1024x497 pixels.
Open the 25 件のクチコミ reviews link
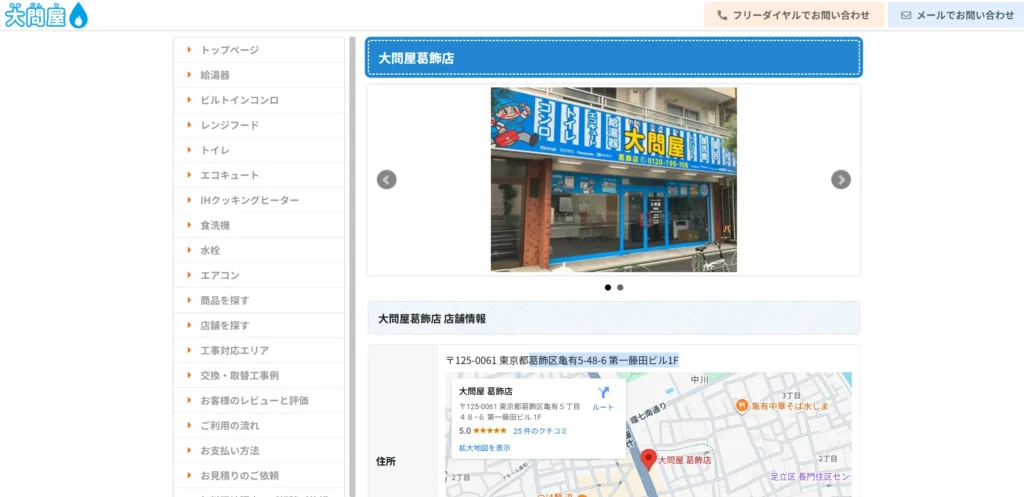coord(540,431)
